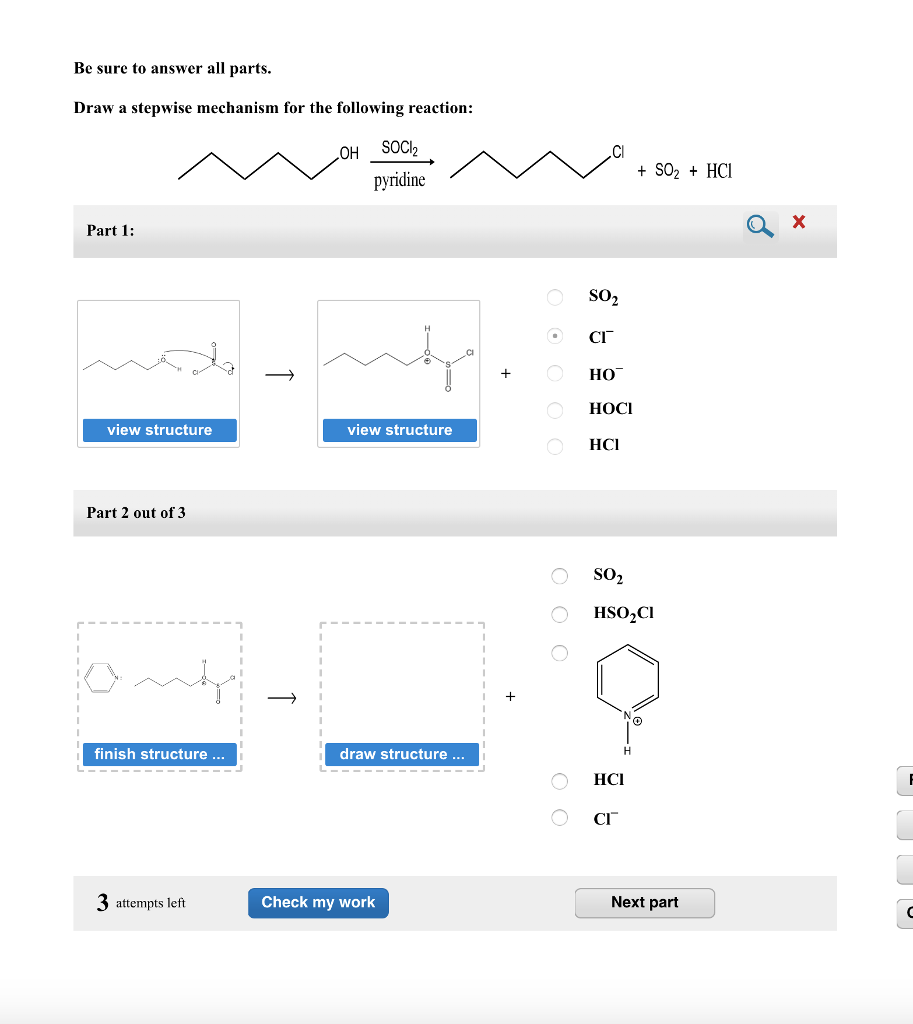The image size is (913, 1024).
Task: Click the Next part button
Action: [644, 902]
